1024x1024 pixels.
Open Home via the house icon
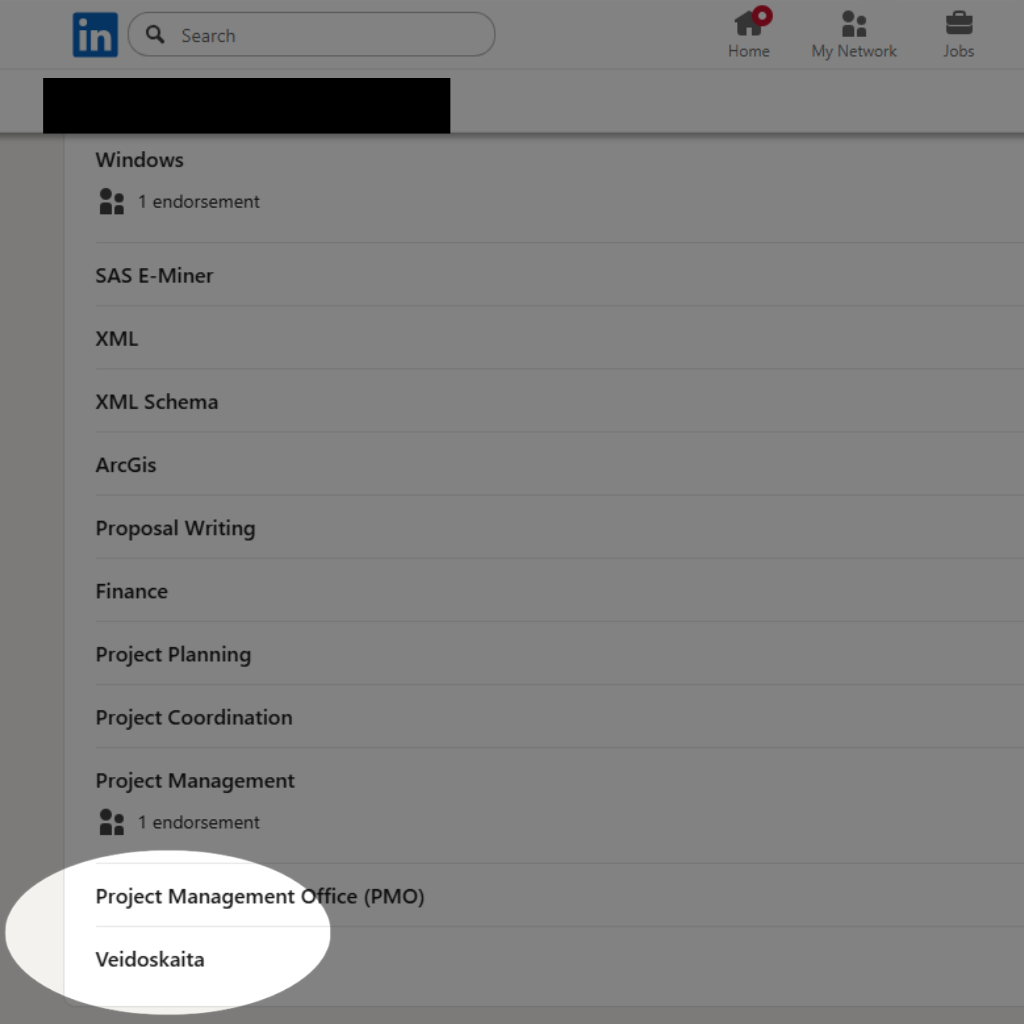(x=747, y=23)
